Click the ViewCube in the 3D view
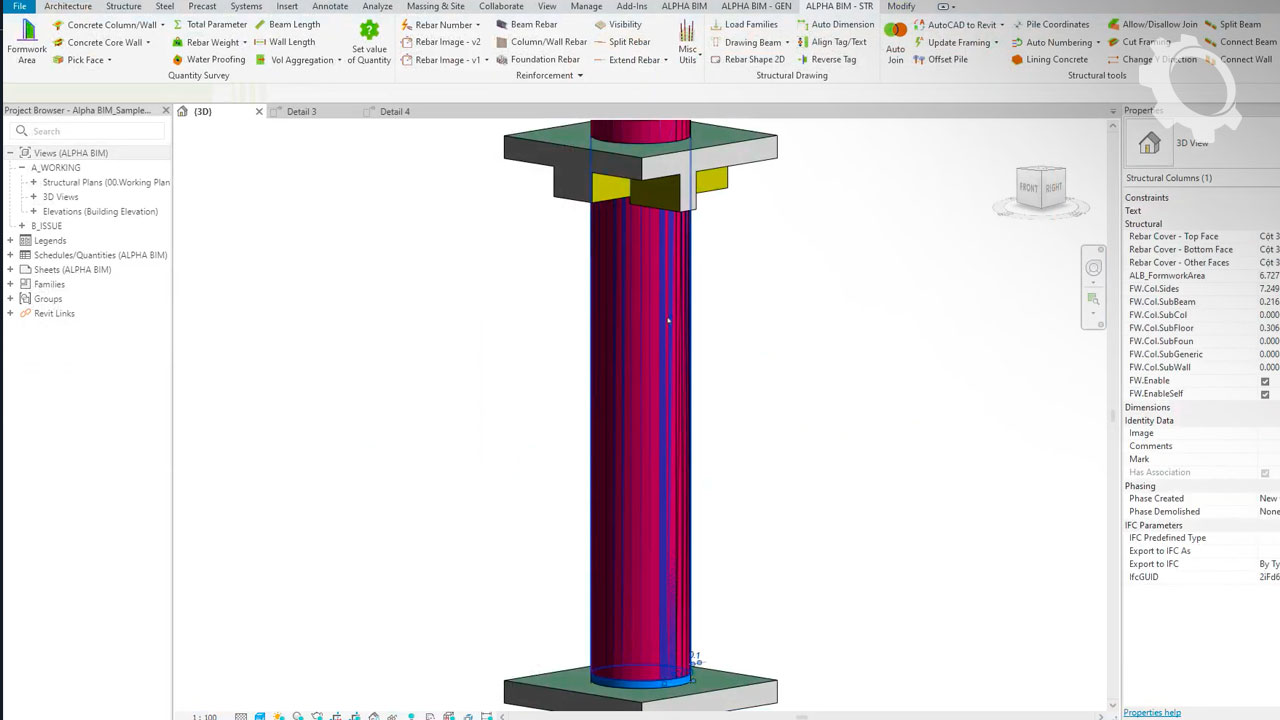Screen dimensions: 1280x720 click(x=1041, y=188)
